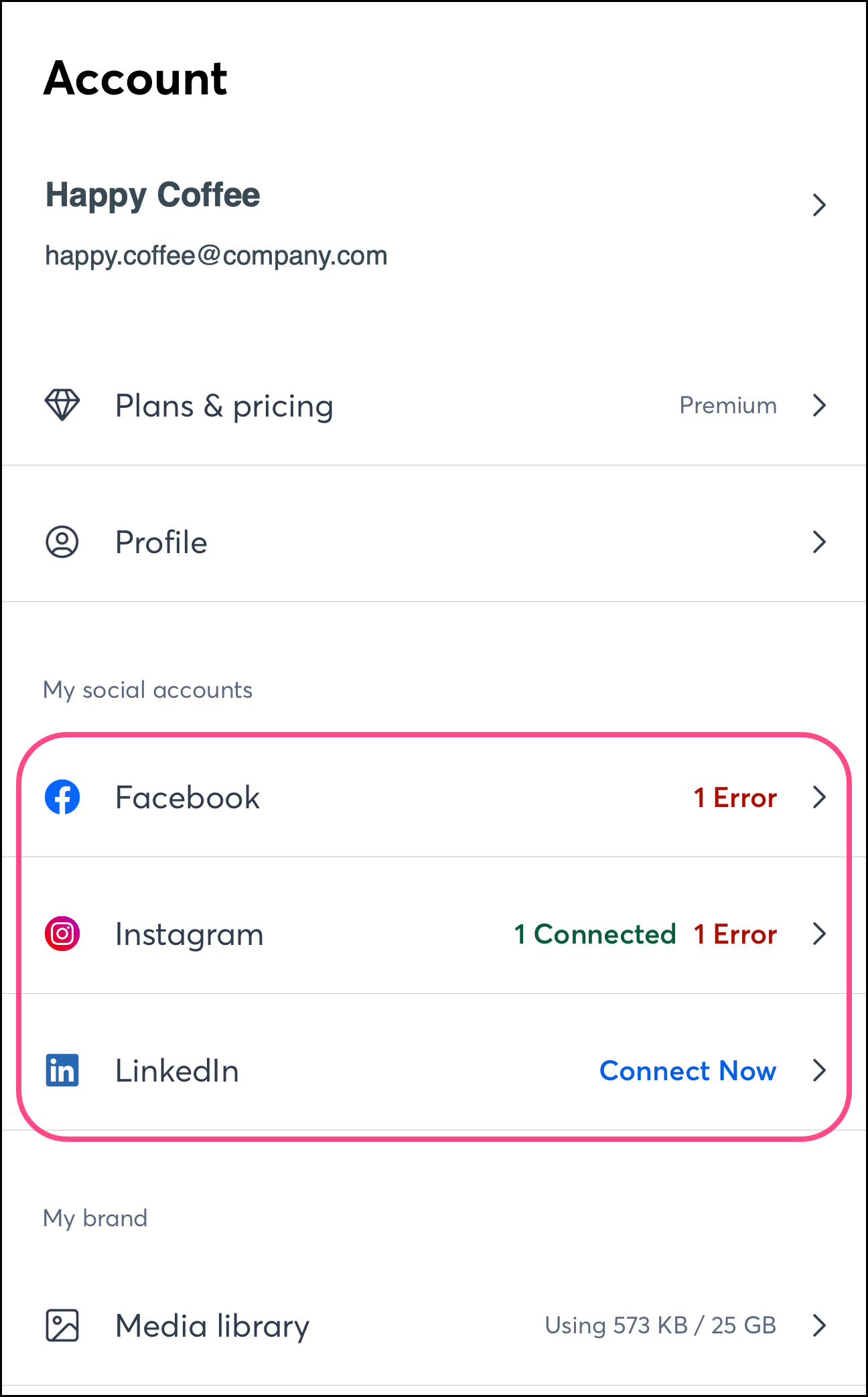View the Facebook 1 Error status
The image size is (868, 1397).
pos(735,798)
